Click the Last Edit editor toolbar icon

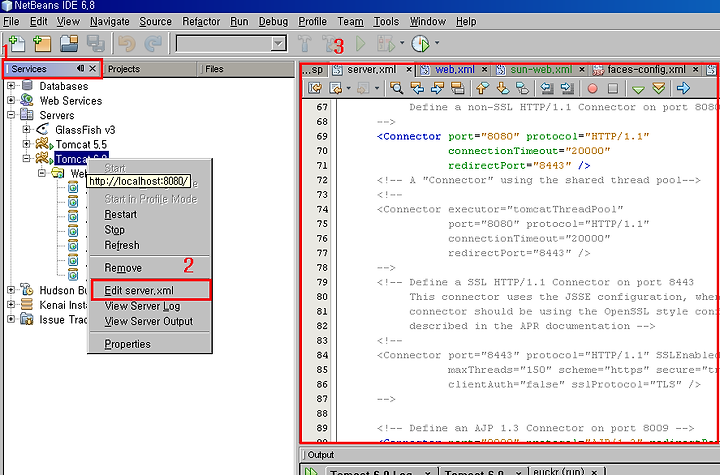pos(315,88)
